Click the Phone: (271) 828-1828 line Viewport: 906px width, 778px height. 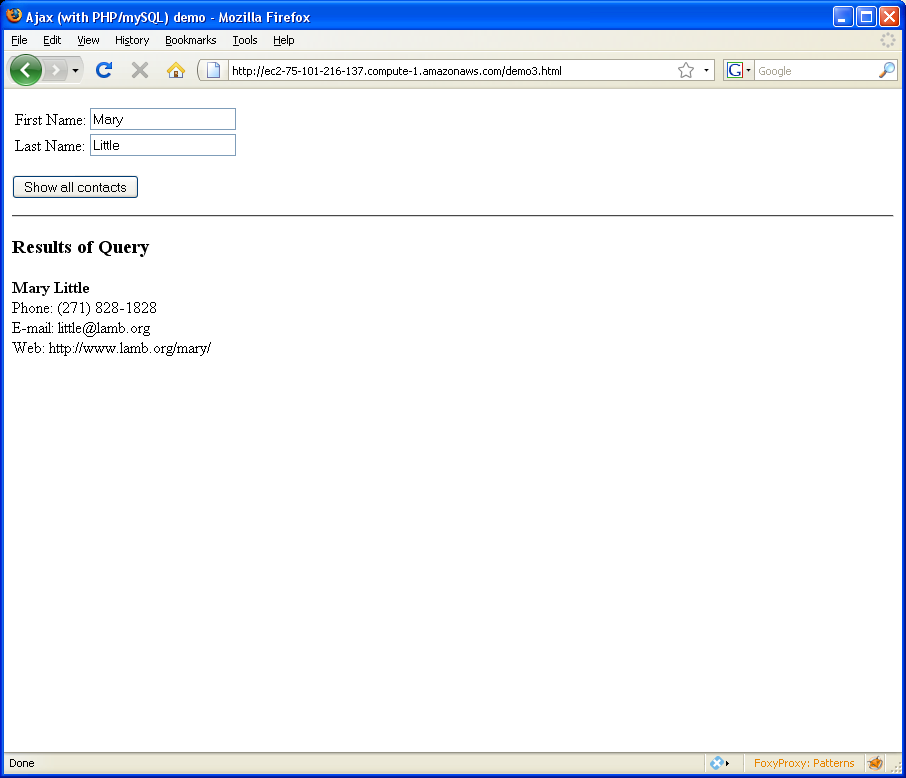pyautogui.click(x=84, y=308)
